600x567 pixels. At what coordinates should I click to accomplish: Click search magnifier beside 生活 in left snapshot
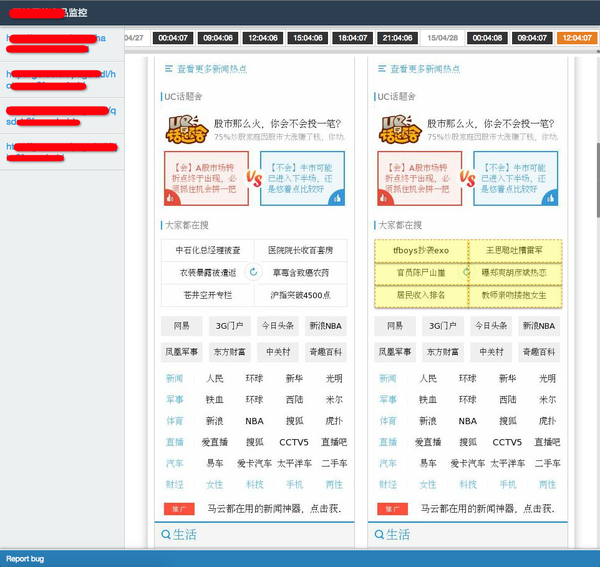(166, 534)
